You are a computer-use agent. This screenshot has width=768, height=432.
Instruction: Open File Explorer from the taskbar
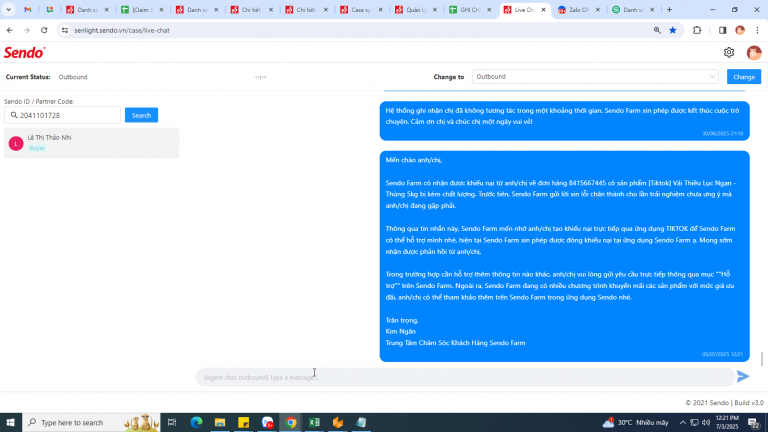[220, 422]
